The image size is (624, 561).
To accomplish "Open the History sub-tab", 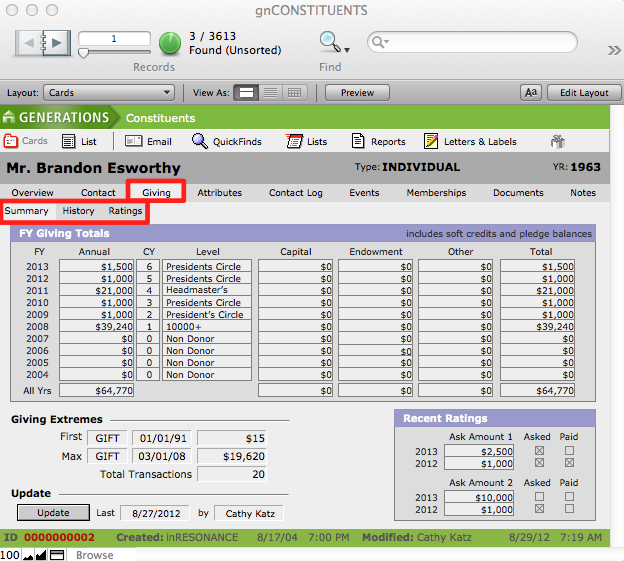I will [78, 211].
